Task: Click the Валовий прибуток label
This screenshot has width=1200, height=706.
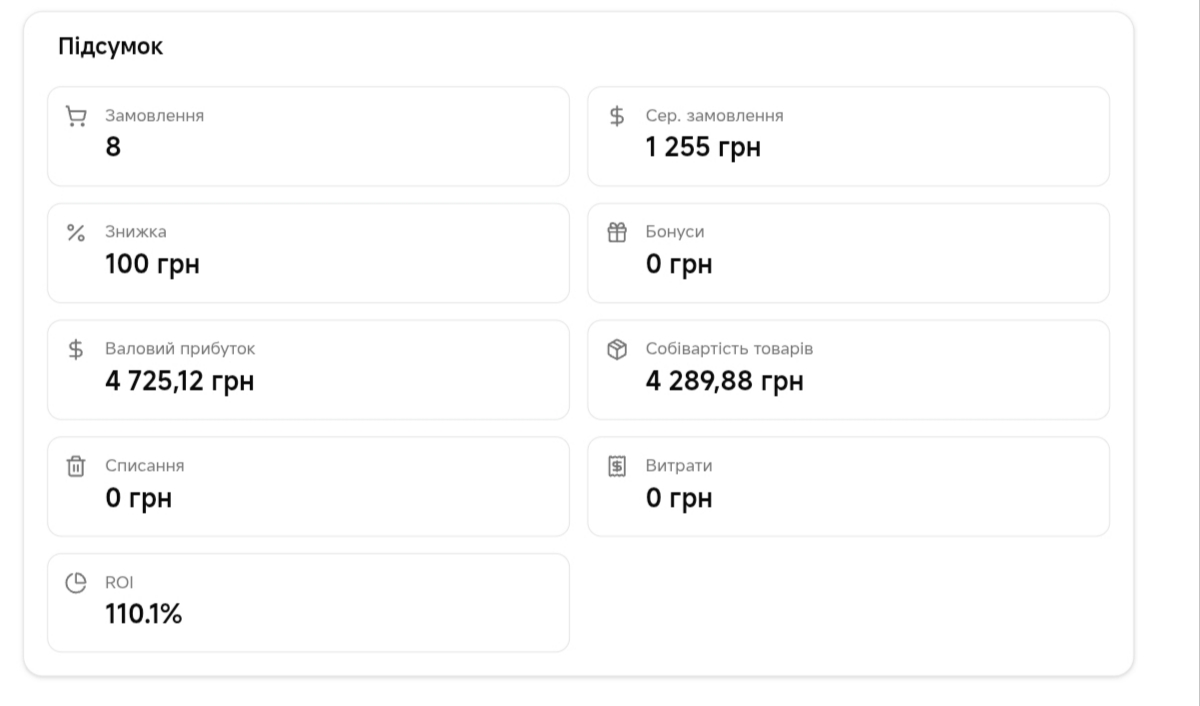Action: 180,349
